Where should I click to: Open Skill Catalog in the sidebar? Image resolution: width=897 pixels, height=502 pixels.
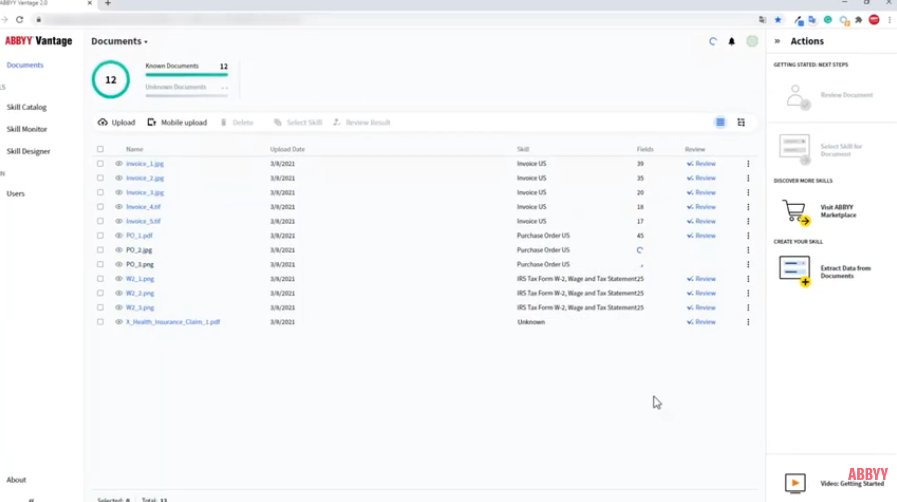pyautogui.click(x=26, y=107)
